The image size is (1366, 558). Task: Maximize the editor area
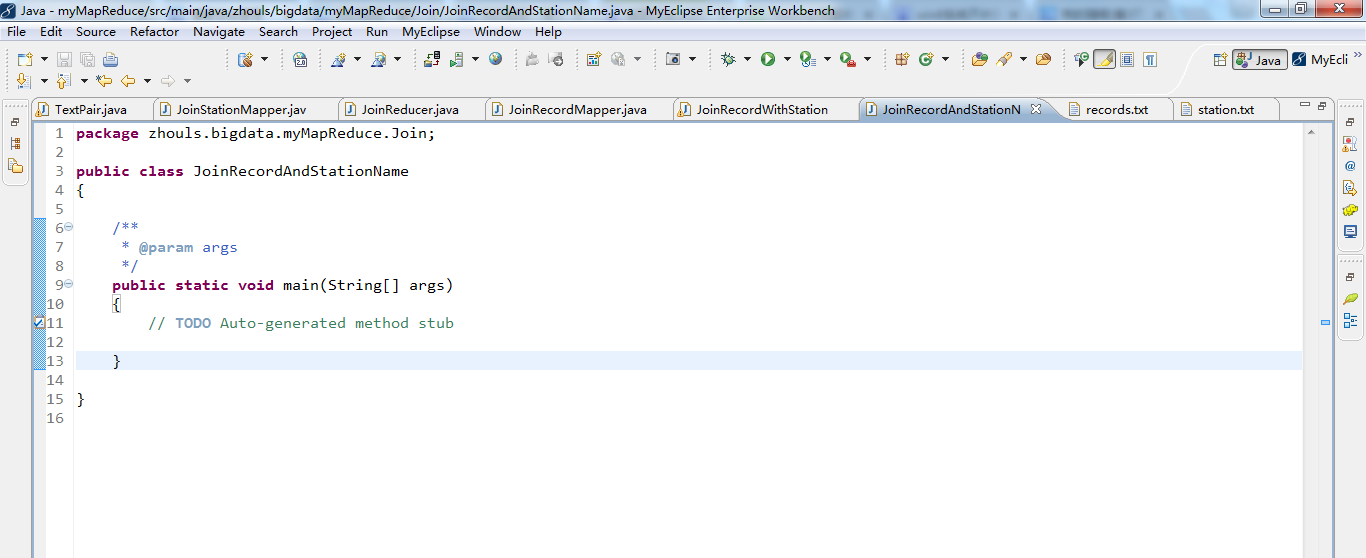(x=1321, y=105)
